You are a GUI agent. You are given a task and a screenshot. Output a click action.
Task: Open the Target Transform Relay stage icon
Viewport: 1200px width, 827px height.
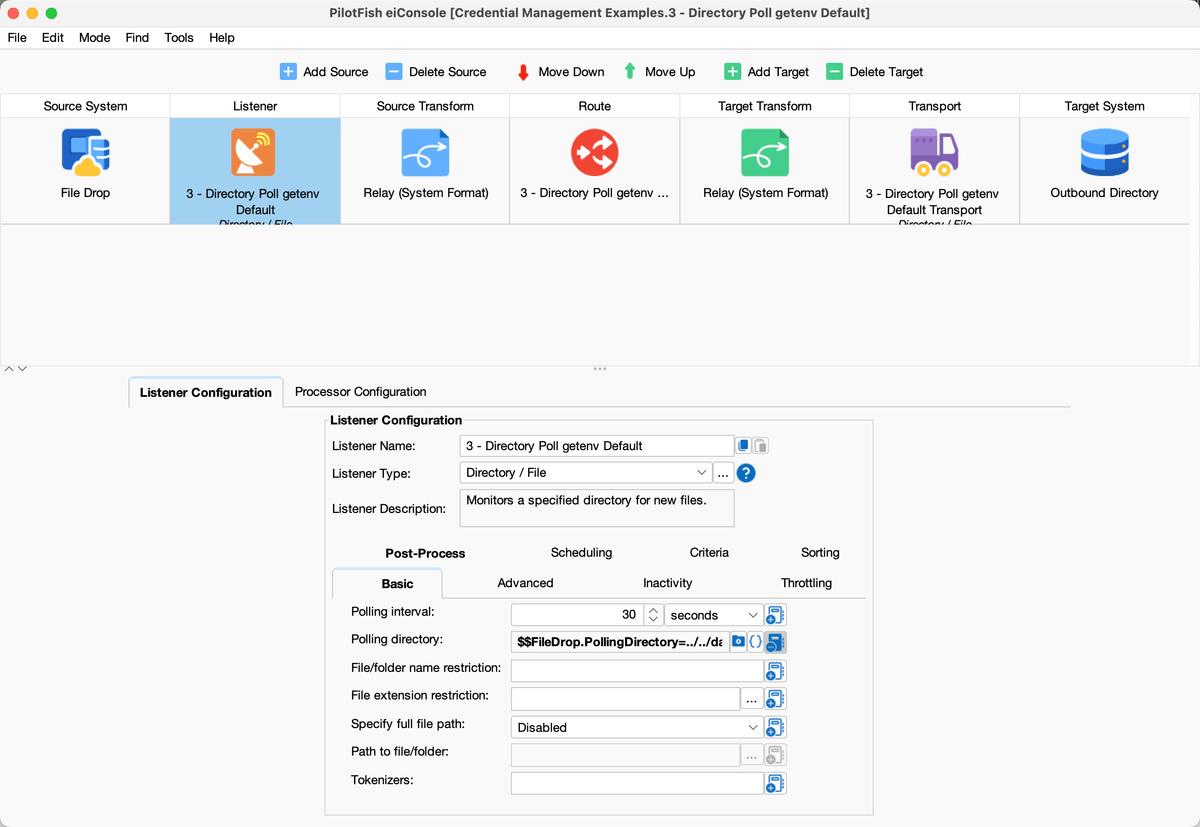coord(765,153)
